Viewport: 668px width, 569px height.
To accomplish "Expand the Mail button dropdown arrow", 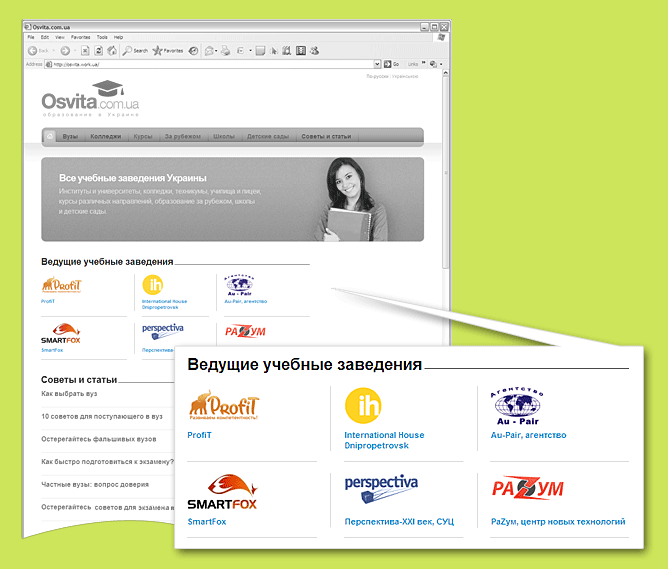I will pos(216,51).
